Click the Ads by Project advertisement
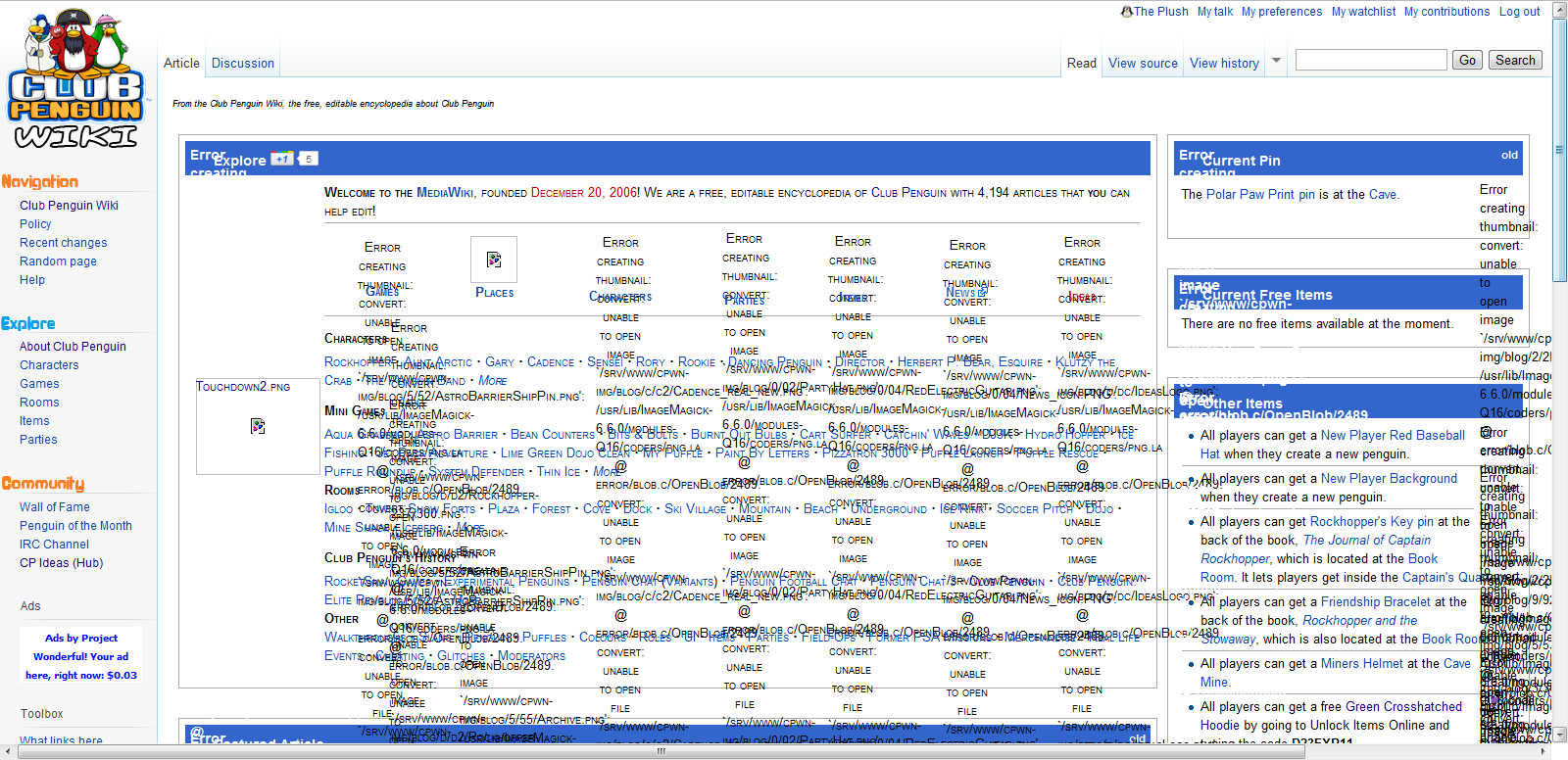Viewport: 1568px width, 760px height. pyautogui.click(x=81, y=656)
